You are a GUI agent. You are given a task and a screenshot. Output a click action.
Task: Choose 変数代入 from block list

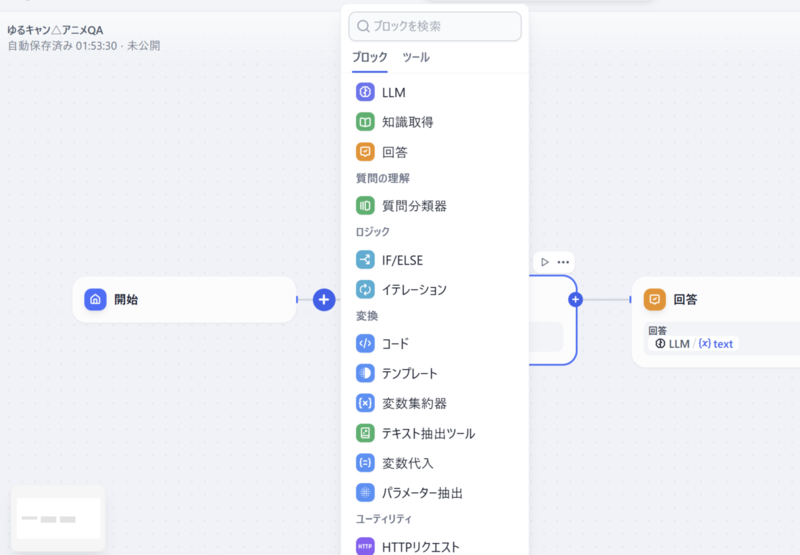click(408, 463)
